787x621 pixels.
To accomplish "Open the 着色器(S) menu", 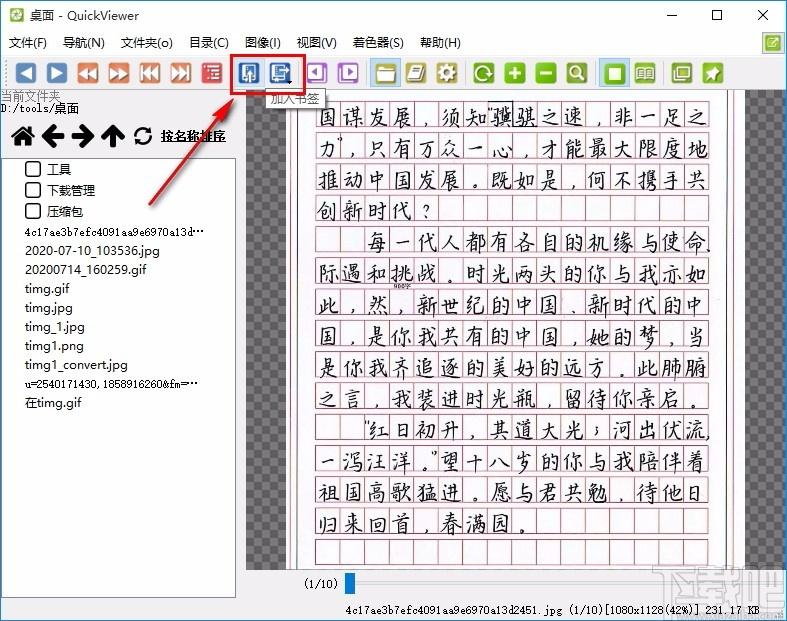I will tap(378, 43).
